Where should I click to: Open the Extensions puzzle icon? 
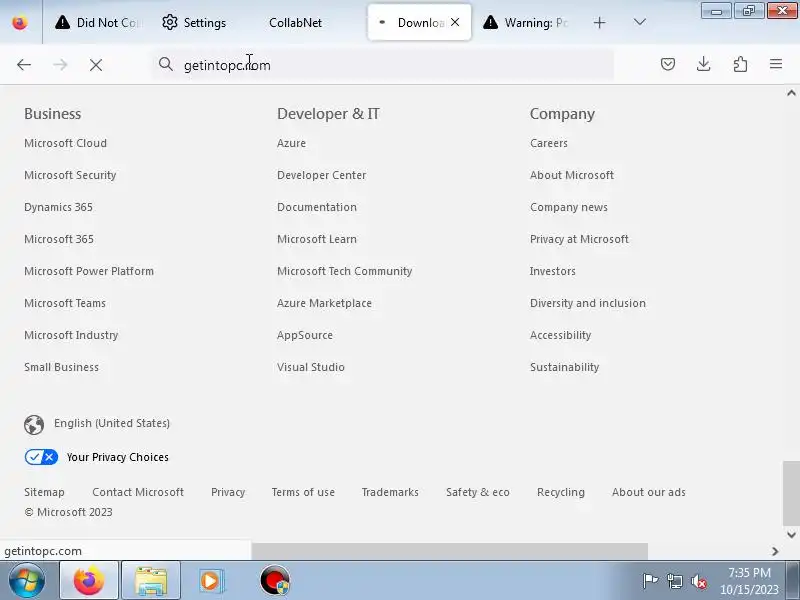[x=740, y=64]
